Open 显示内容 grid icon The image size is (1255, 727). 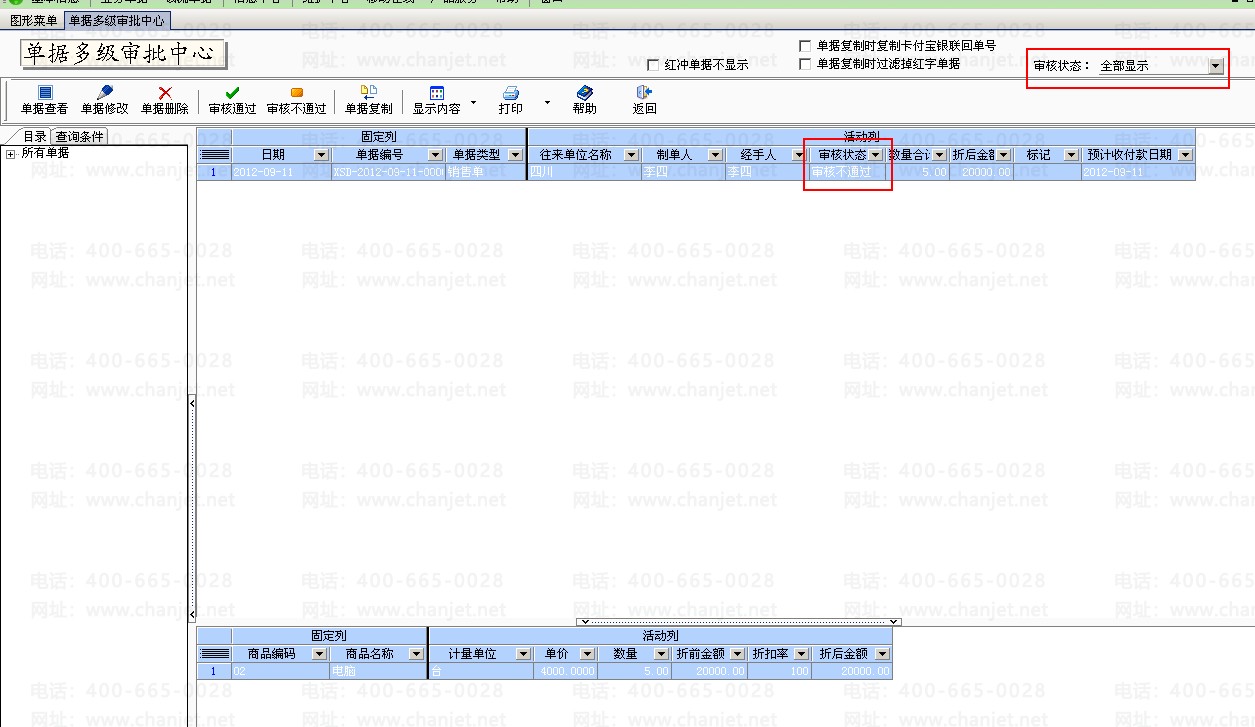(x=437, y=93)
